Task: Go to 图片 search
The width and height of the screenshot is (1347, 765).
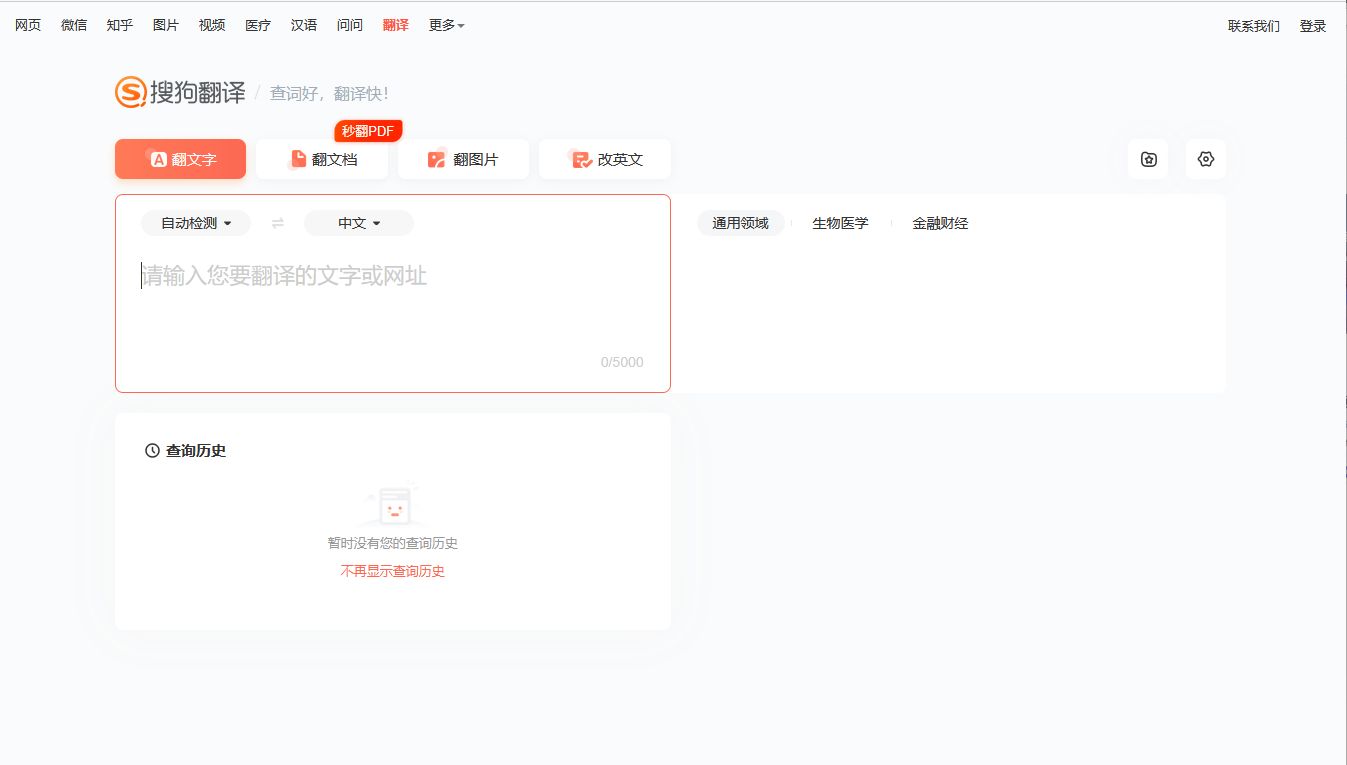Action: 166,25
